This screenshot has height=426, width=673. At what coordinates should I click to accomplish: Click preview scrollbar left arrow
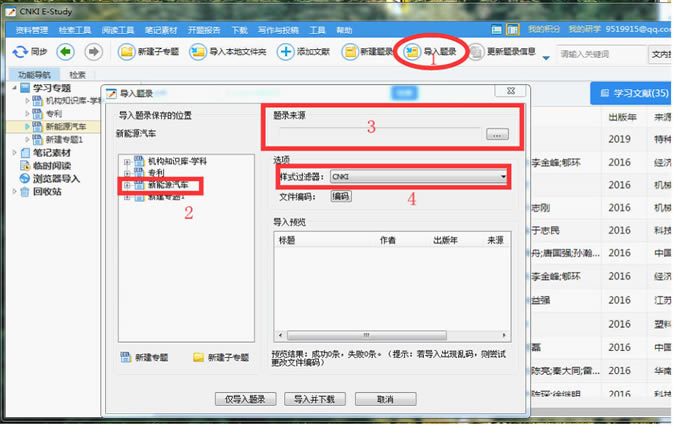pos(281,335)
